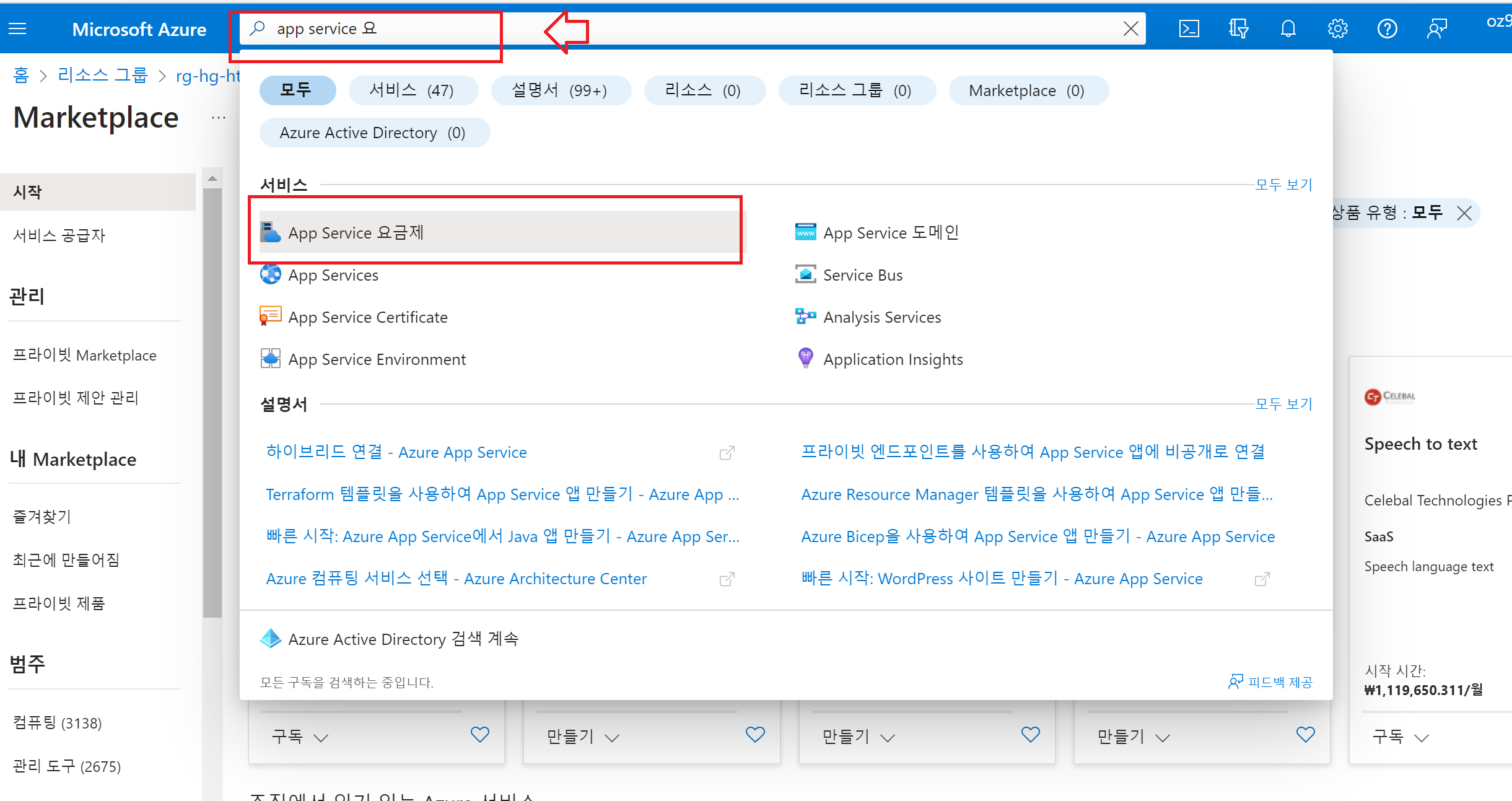Open the Cloud Shell icon

1189,28
